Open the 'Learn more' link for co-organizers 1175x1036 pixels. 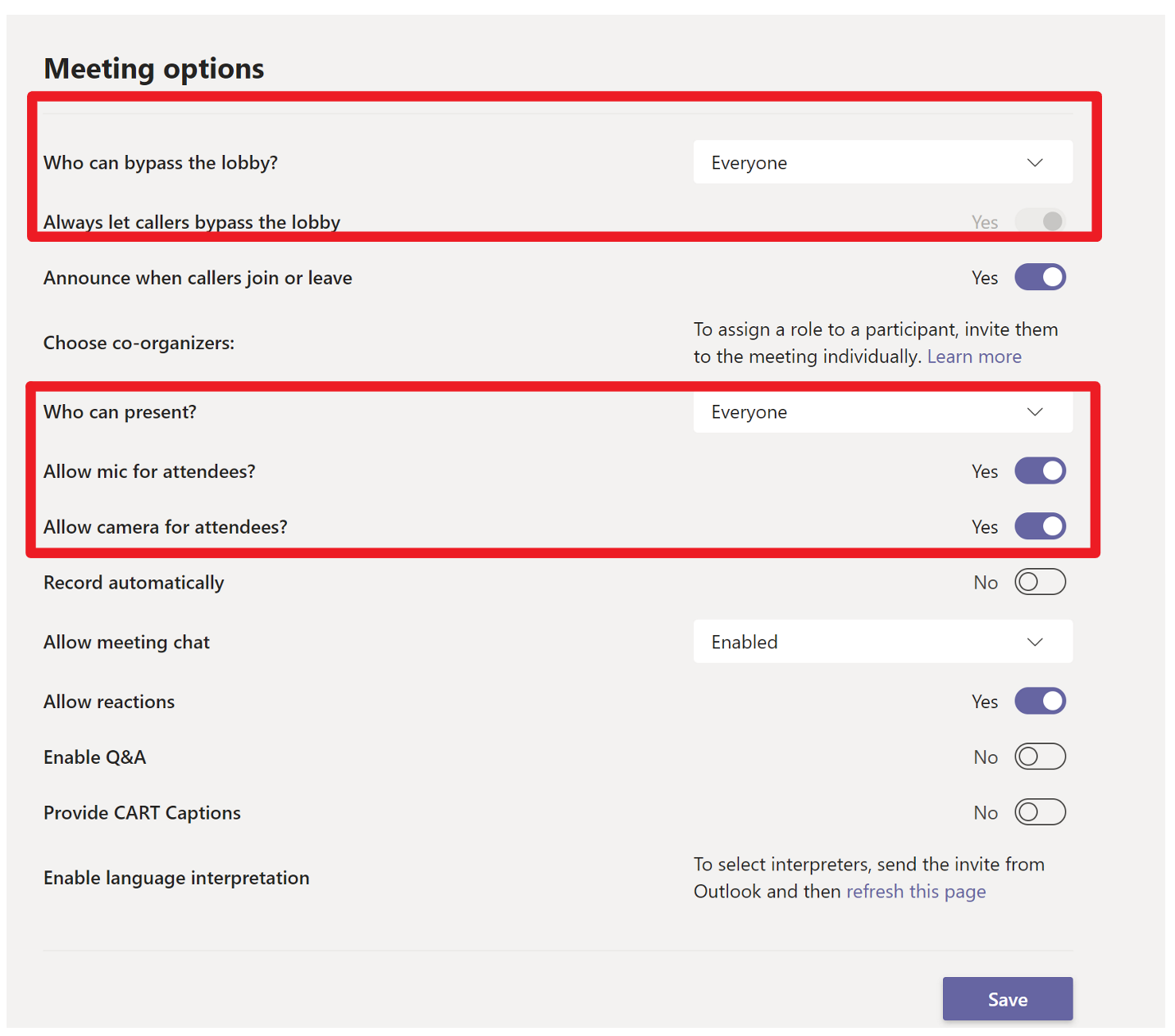[x=974, y=357]
